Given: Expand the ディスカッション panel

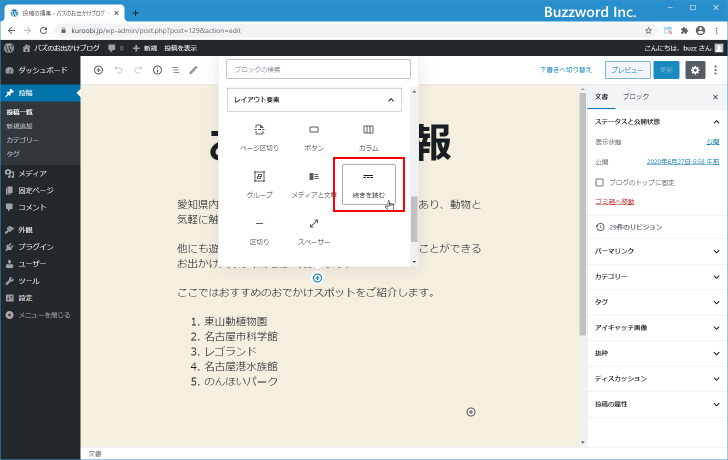Looking at the screenshot, I should coord(657,379).
